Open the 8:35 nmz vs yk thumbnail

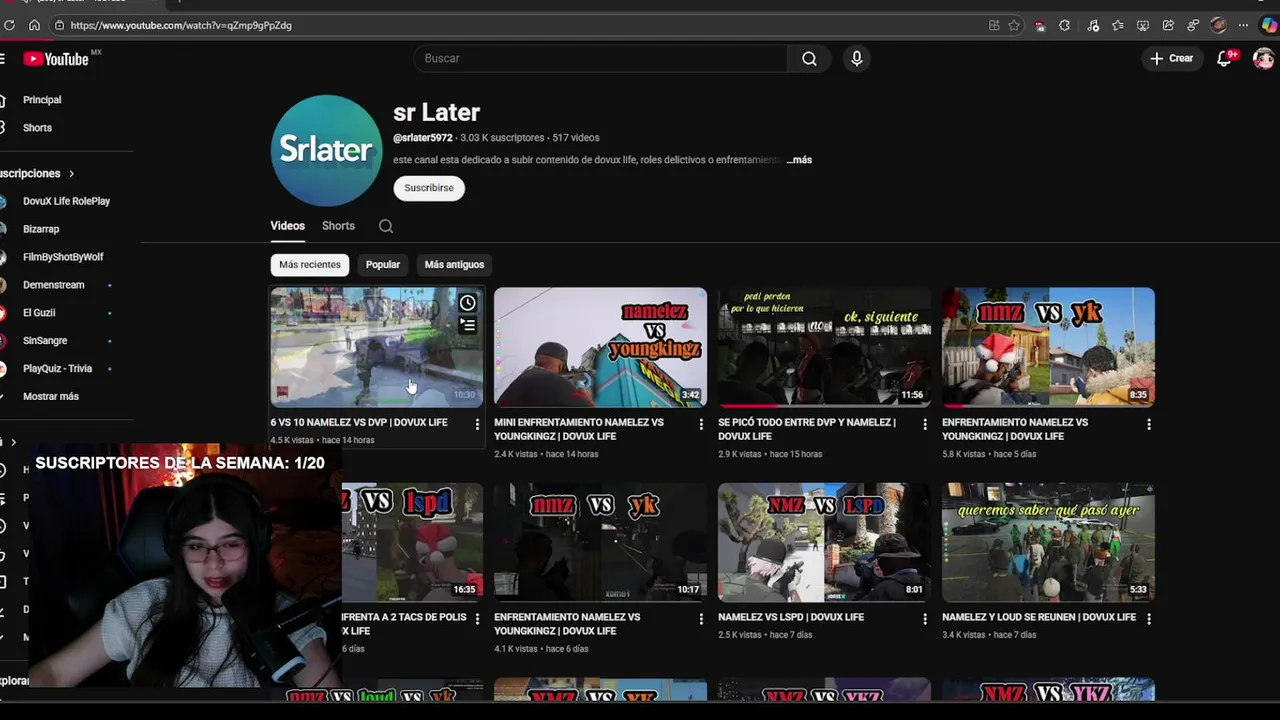(1048, 347)
